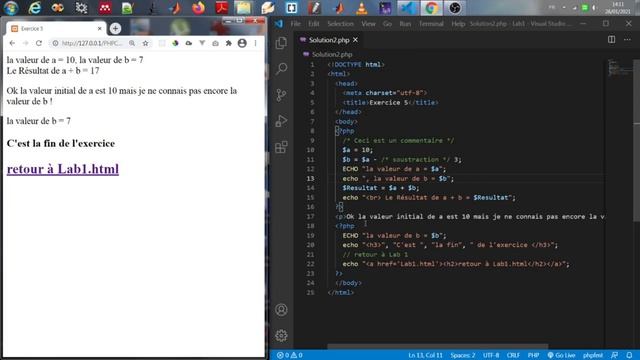Image resolution: width=640 pixels, height=360 pixels.
Task: Open the File menu in VS Code
Action: (296, 24)
